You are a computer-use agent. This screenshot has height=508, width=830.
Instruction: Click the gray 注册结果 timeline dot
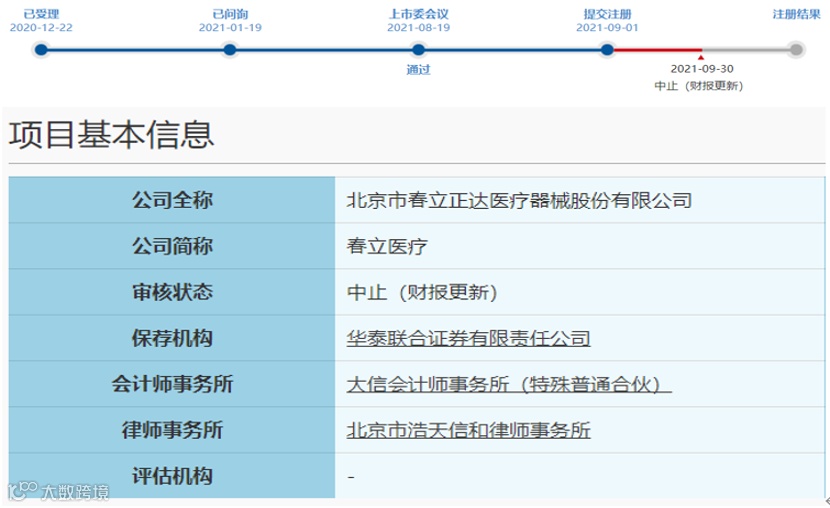tap(796, 50)
